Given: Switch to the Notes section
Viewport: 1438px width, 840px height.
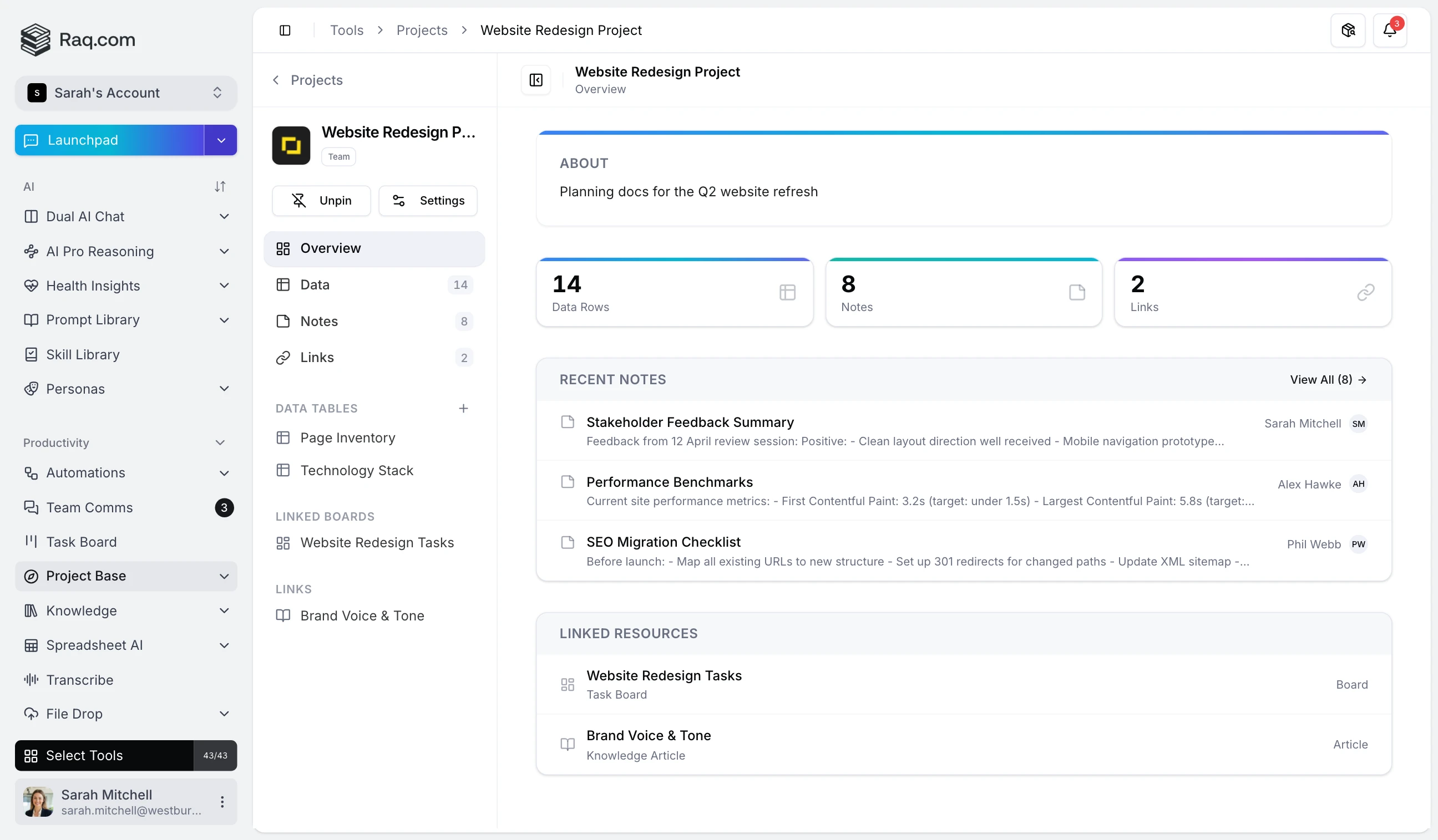Looking at the screenshot, I should pos(320,321).
